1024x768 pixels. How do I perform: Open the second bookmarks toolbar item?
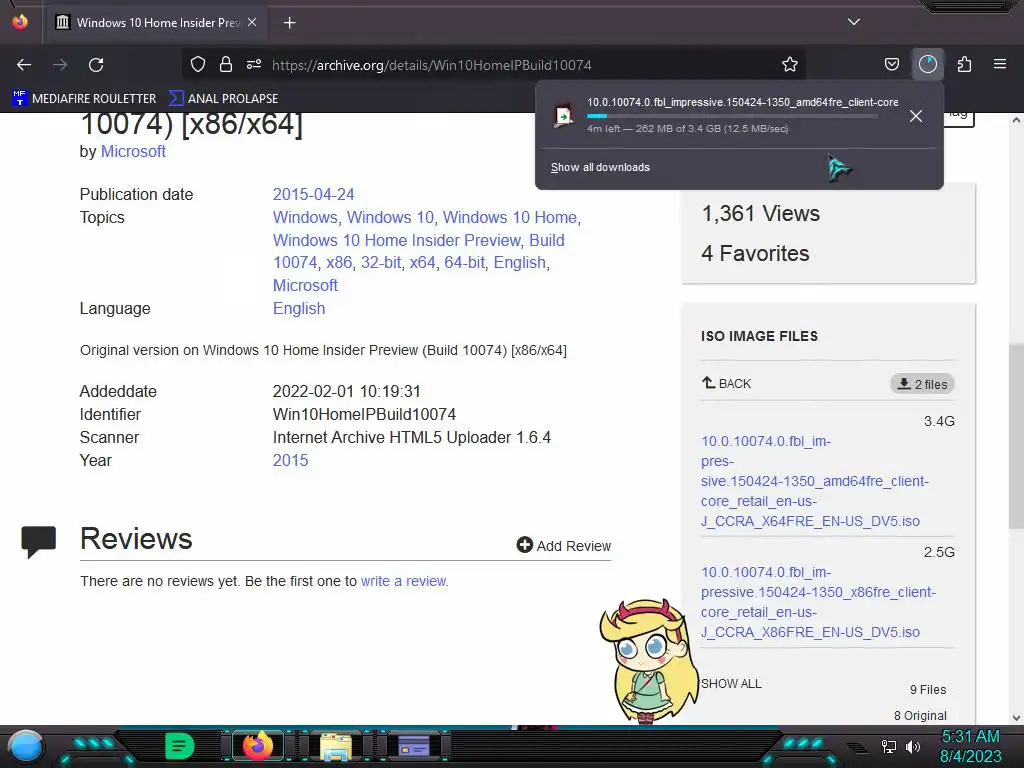(223, 99)
